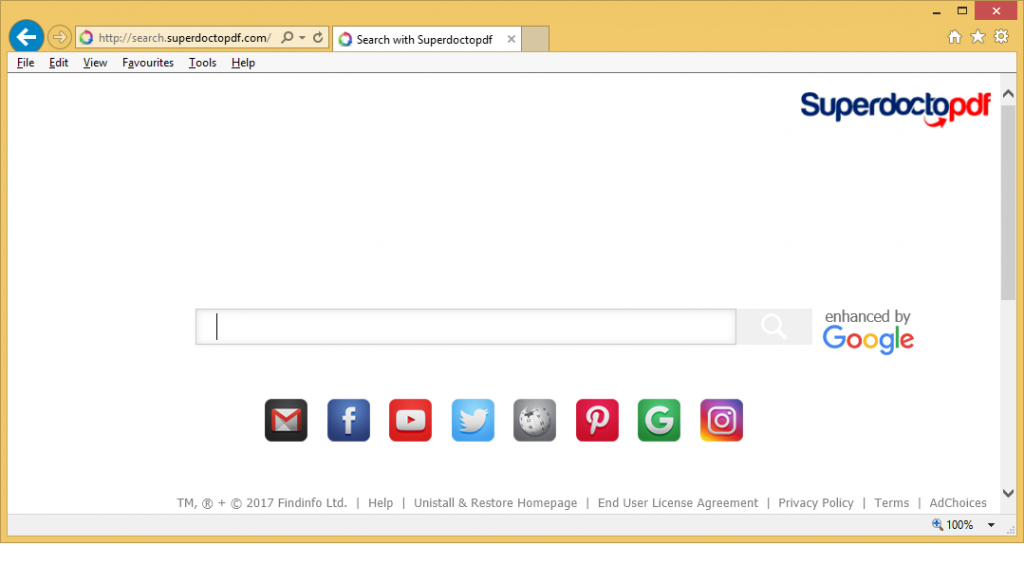Screen dimensions: 1024x565
Task: Click the forward navigation arrow
Action: click(59, 37)
